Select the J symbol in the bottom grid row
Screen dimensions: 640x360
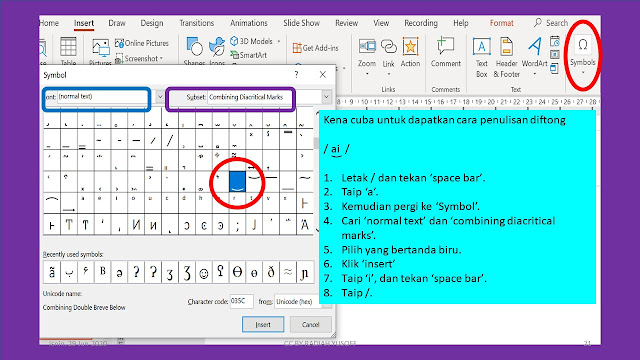point(254,224)
